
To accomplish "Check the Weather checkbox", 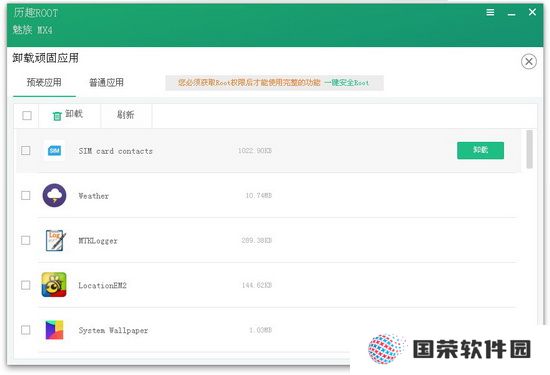I will [x=26, y=195].
